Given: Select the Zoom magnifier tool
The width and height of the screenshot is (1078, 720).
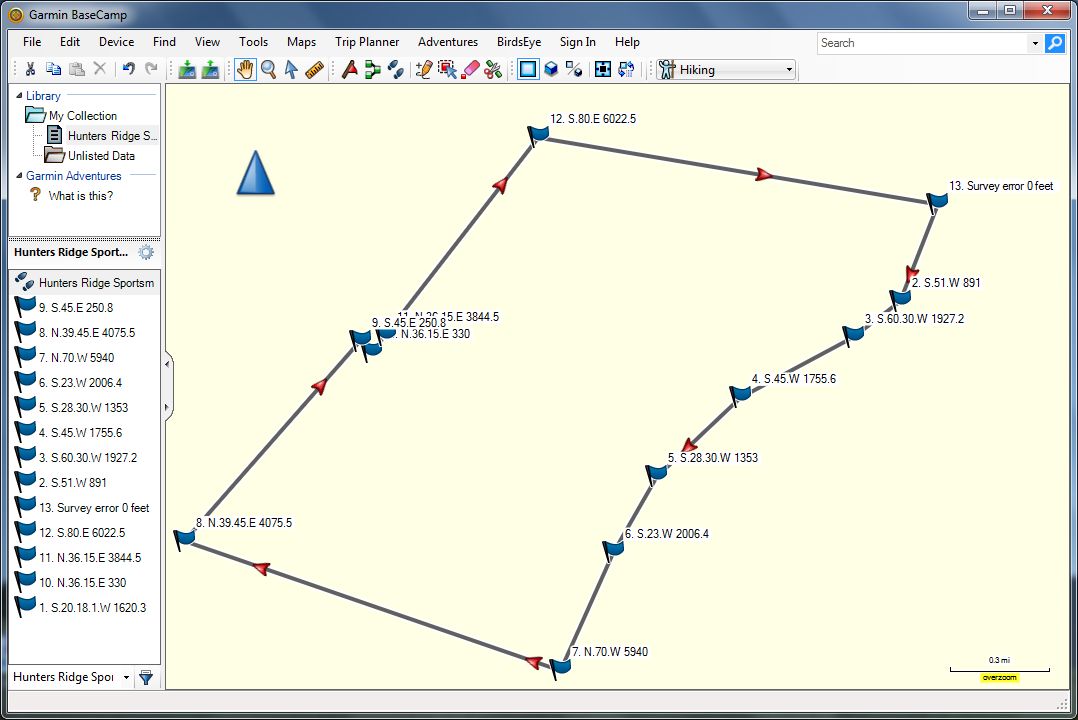Looking at the screenshot, I should [x=269, y=69].
